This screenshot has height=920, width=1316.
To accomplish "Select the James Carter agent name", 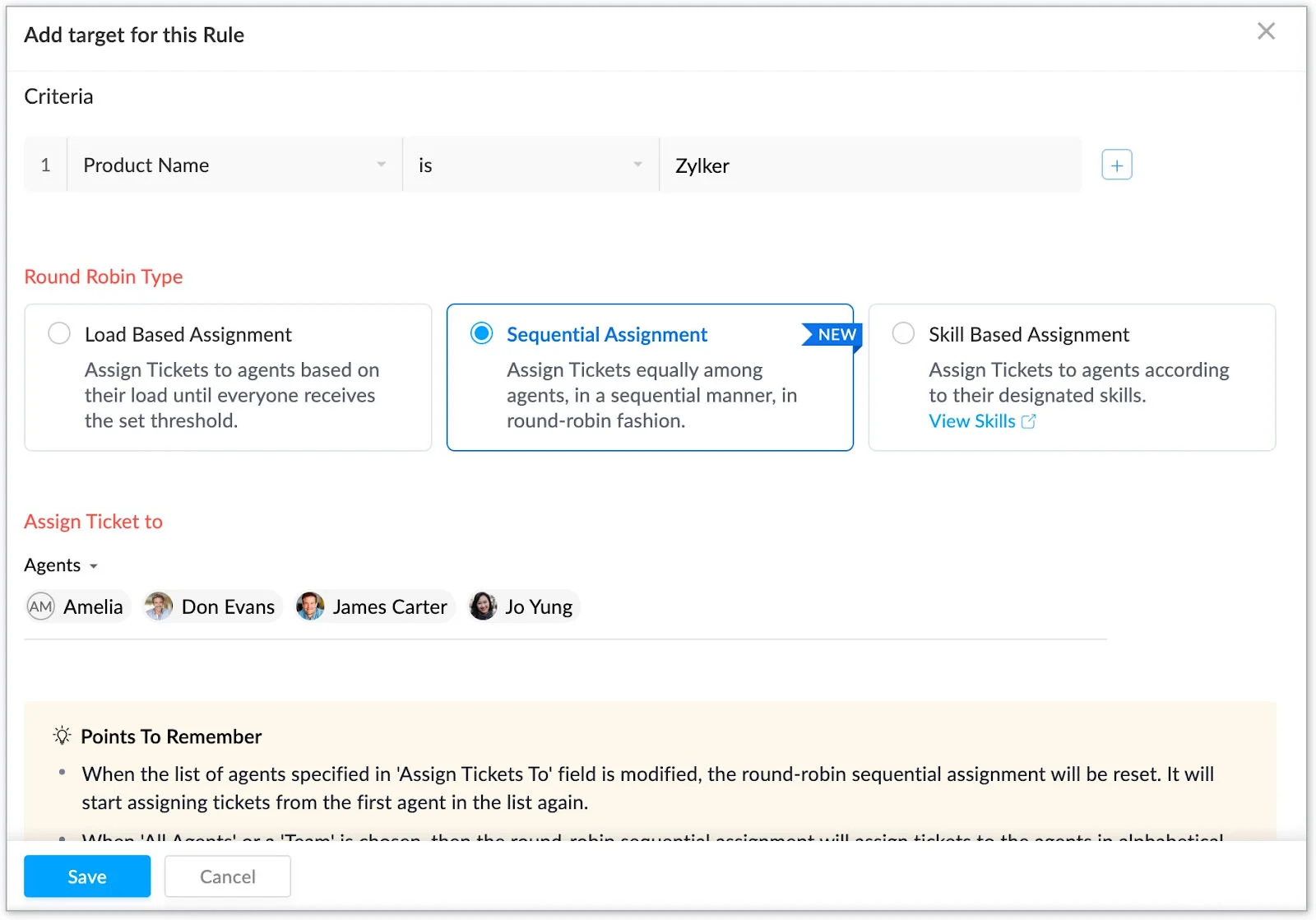I will click(x=390, y=607).
